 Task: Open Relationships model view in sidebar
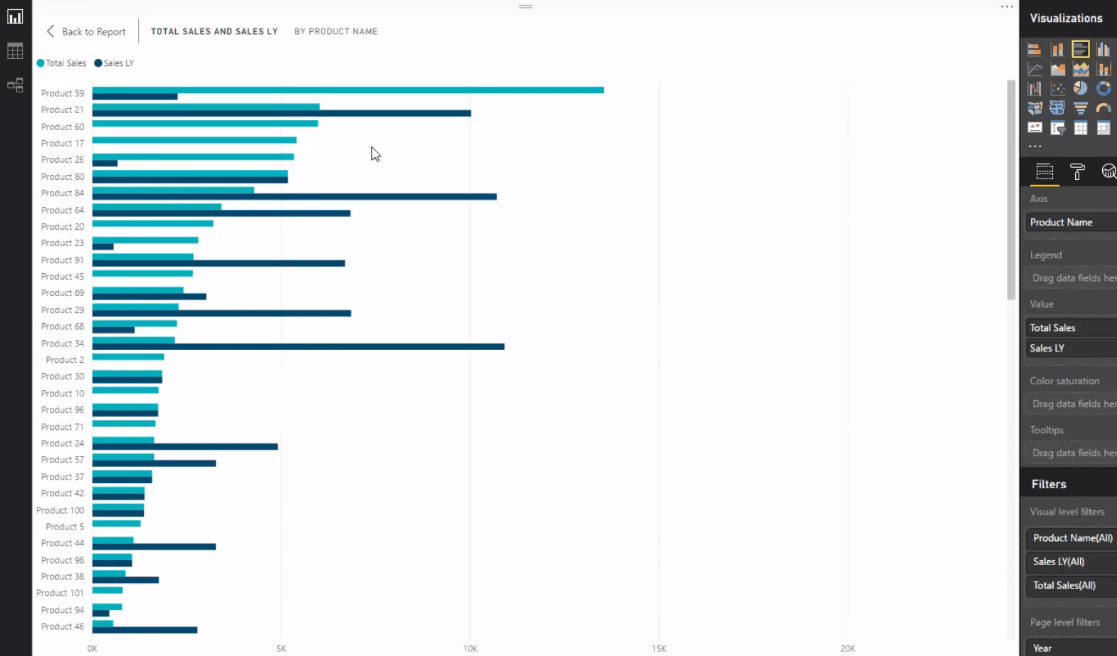[x=15, y=85]
